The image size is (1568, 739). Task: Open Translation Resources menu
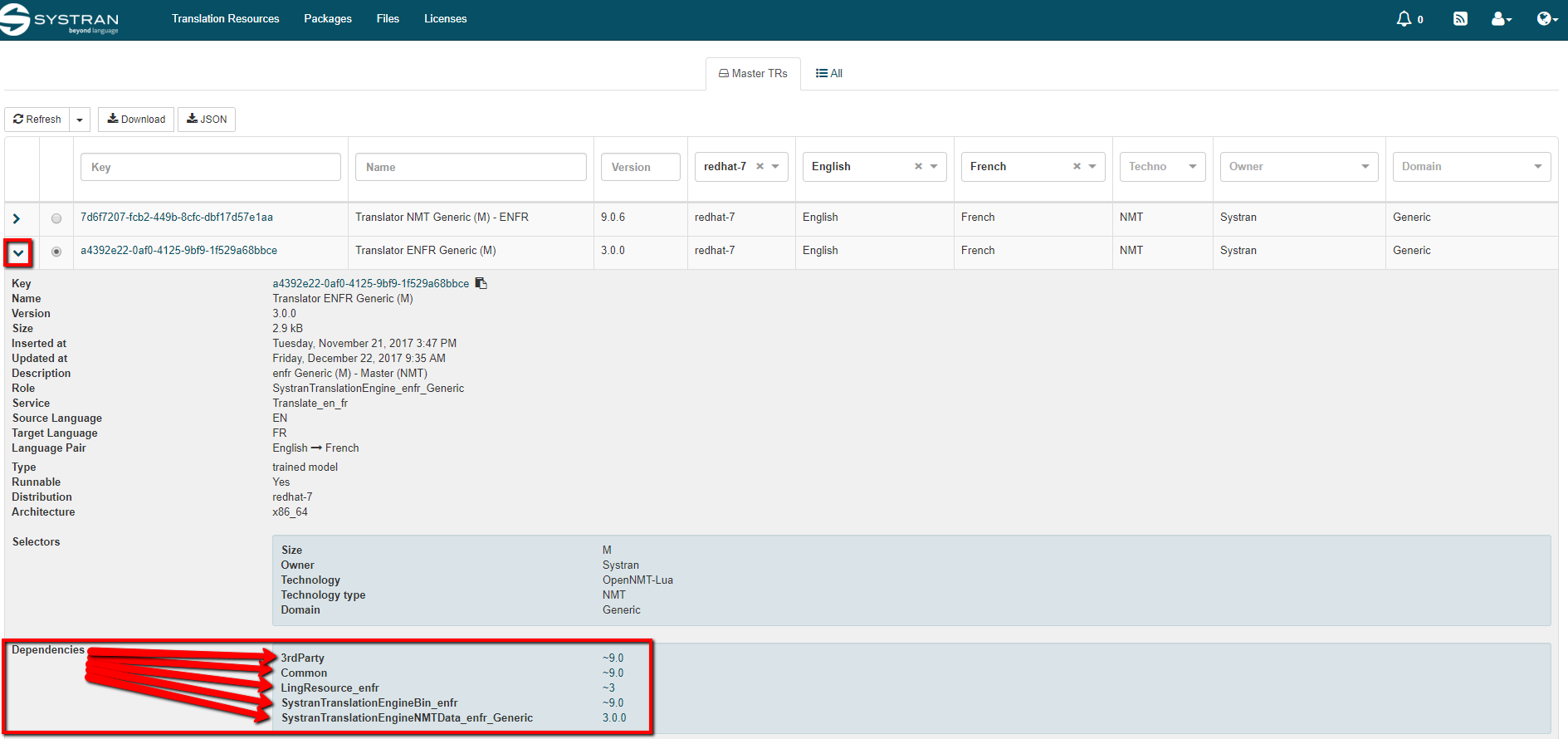225,18
